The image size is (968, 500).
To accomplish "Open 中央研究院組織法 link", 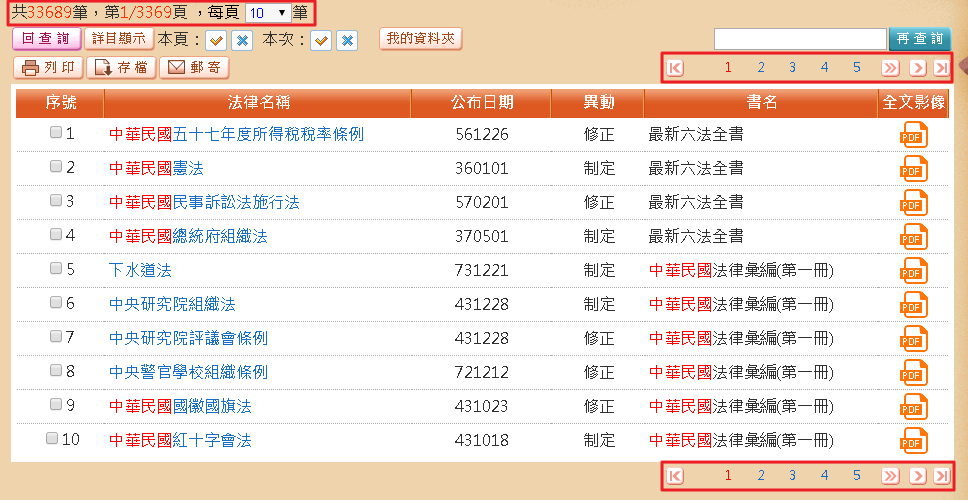I will 172,304.
